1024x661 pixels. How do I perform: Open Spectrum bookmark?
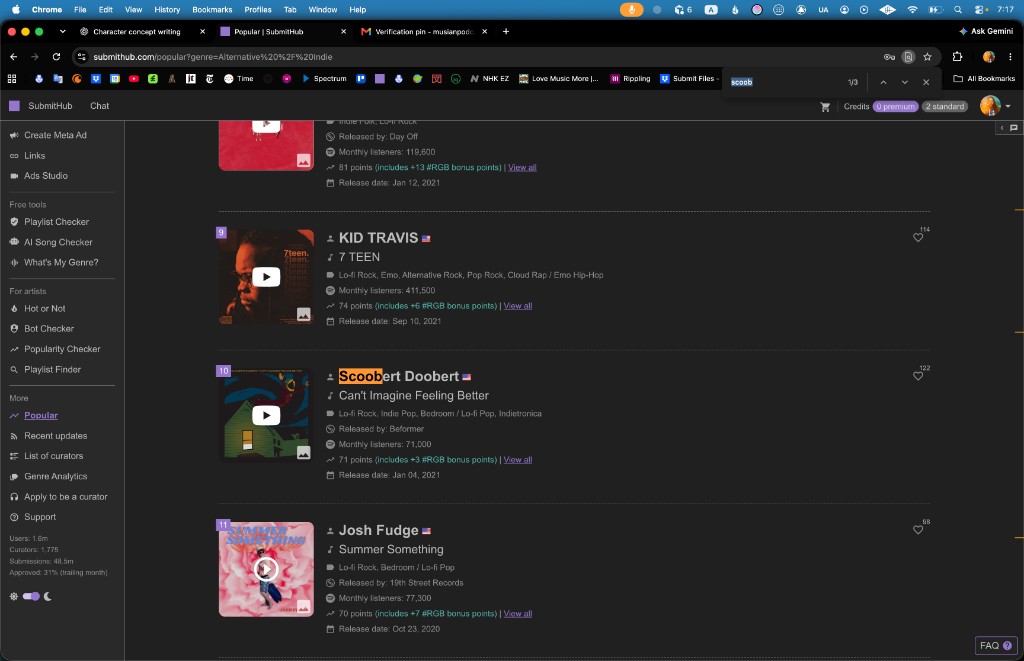coord(324,78)
